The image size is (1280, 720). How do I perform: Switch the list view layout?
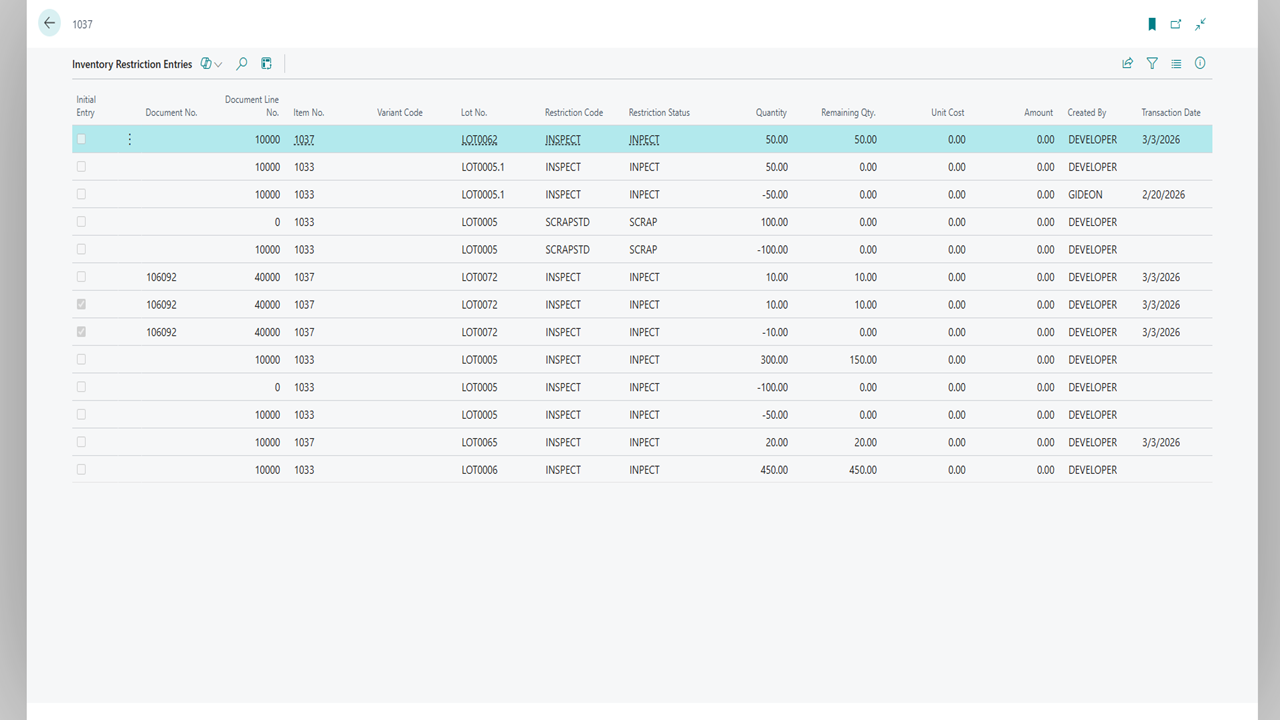tap(1176, 64)
